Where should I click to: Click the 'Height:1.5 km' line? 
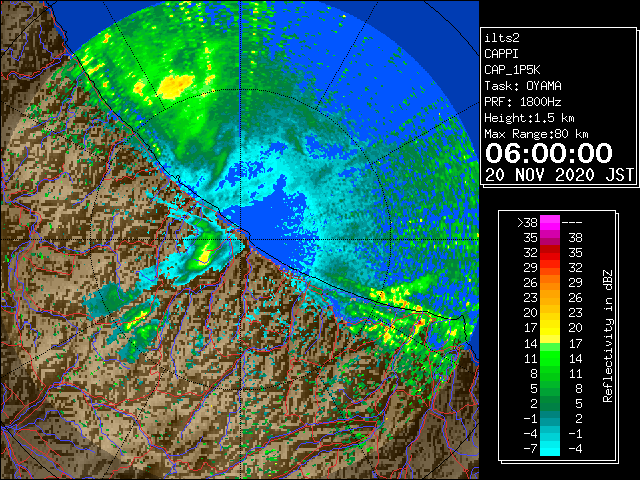pyautogui.click(x=529, y=118)
